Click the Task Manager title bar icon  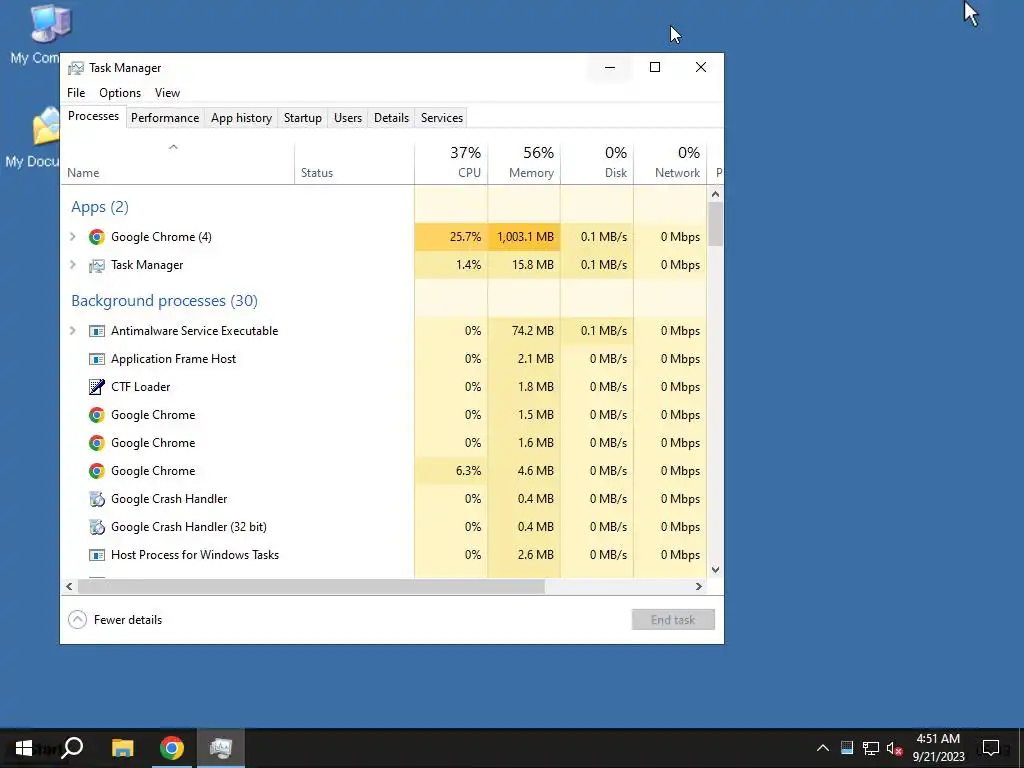tap(76, 68)
